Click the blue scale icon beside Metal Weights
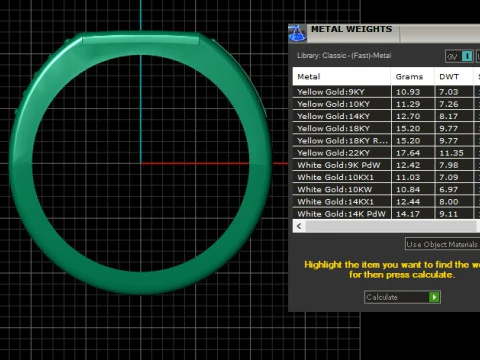This screenshot has width=480, height=360. coord(297,33)
